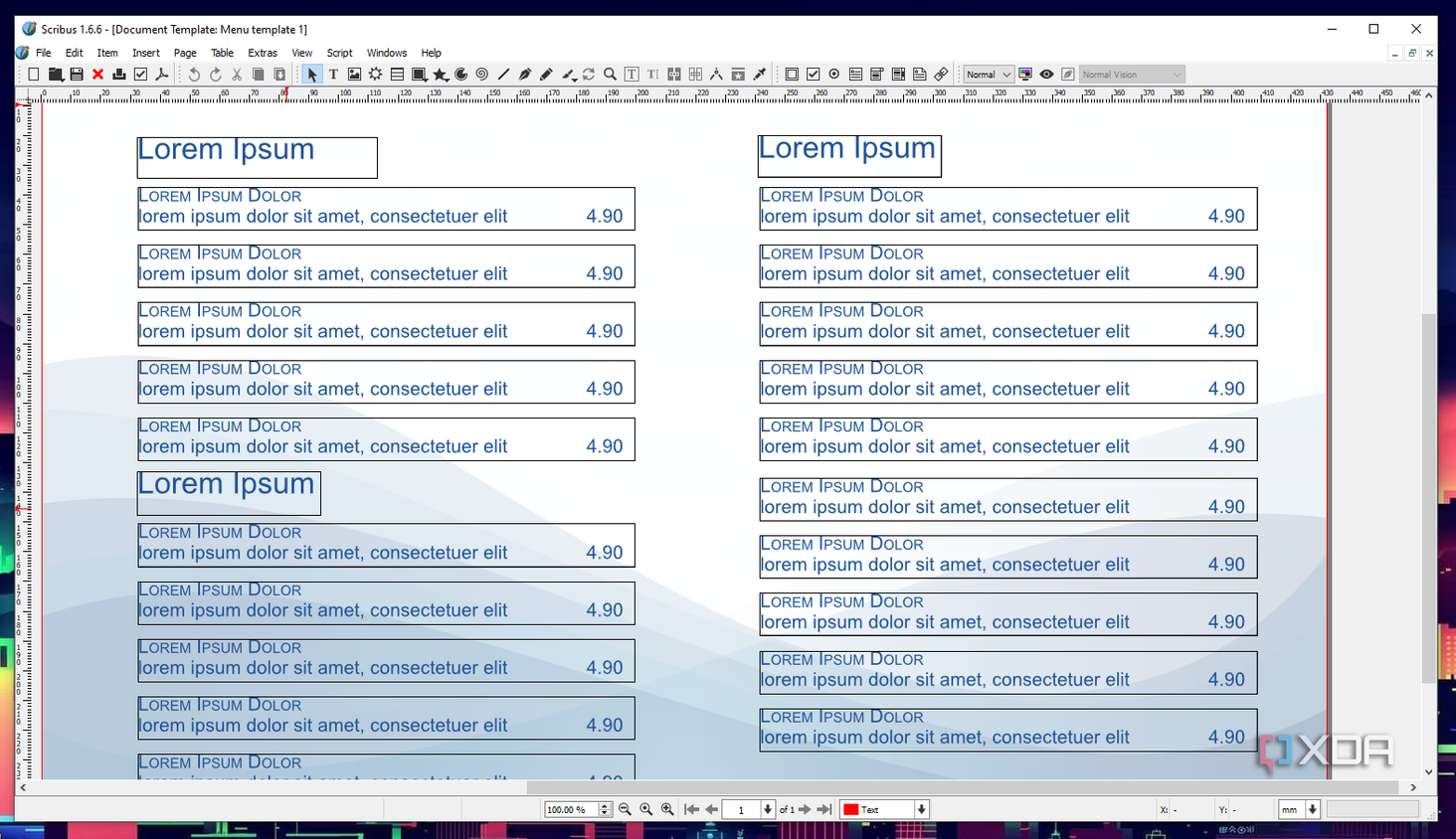Click the zoom in magnifier button
Image resolution: width=1456 pixels, height=839 pixels.
[667, 810]
